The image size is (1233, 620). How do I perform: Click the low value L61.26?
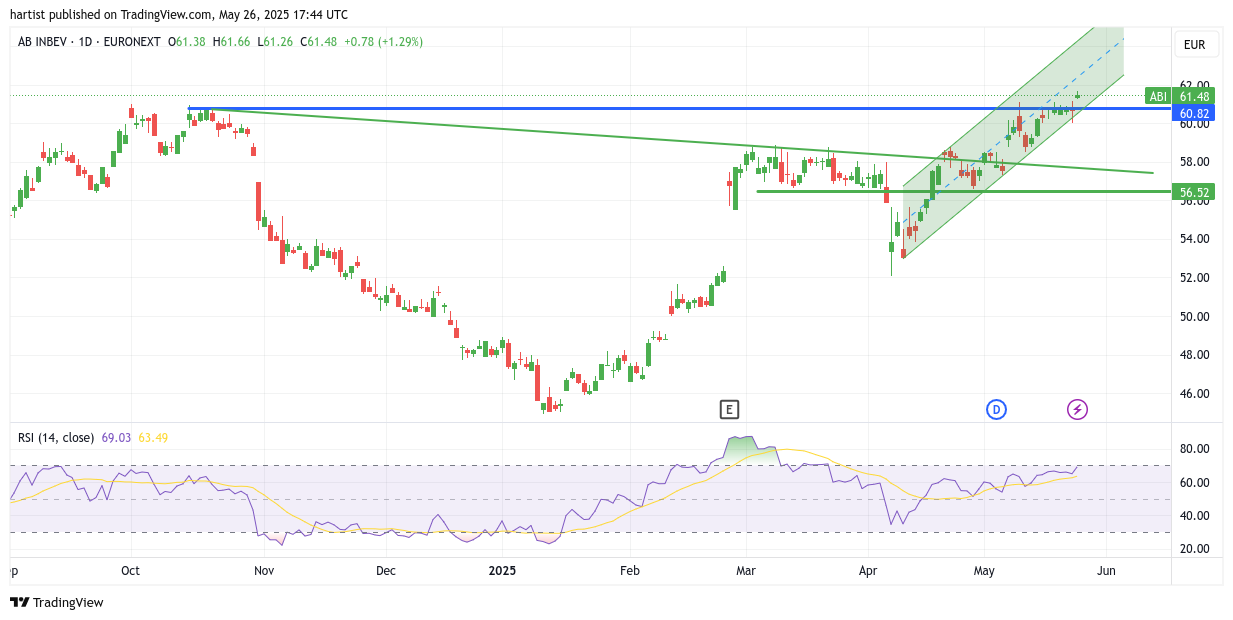[276, 42]
